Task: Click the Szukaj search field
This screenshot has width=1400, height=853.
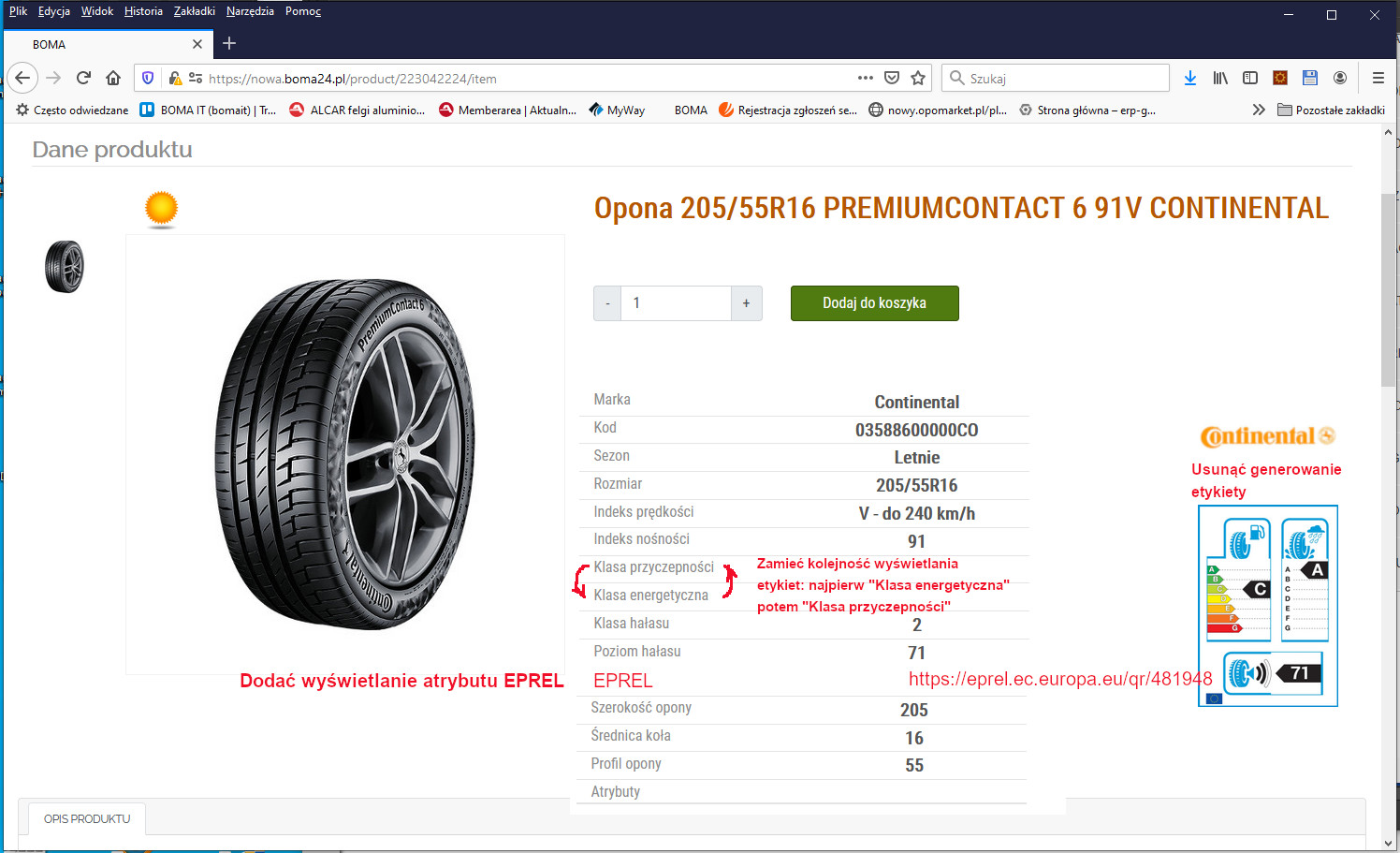Action: [x=1064, y=79]
